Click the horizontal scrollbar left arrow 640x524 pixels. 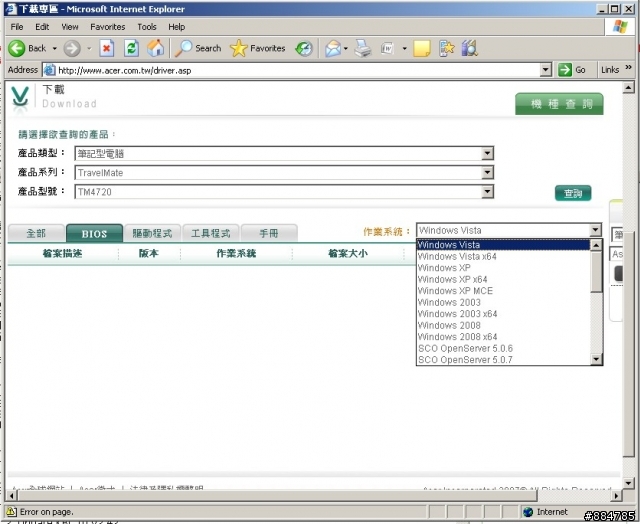12,496
